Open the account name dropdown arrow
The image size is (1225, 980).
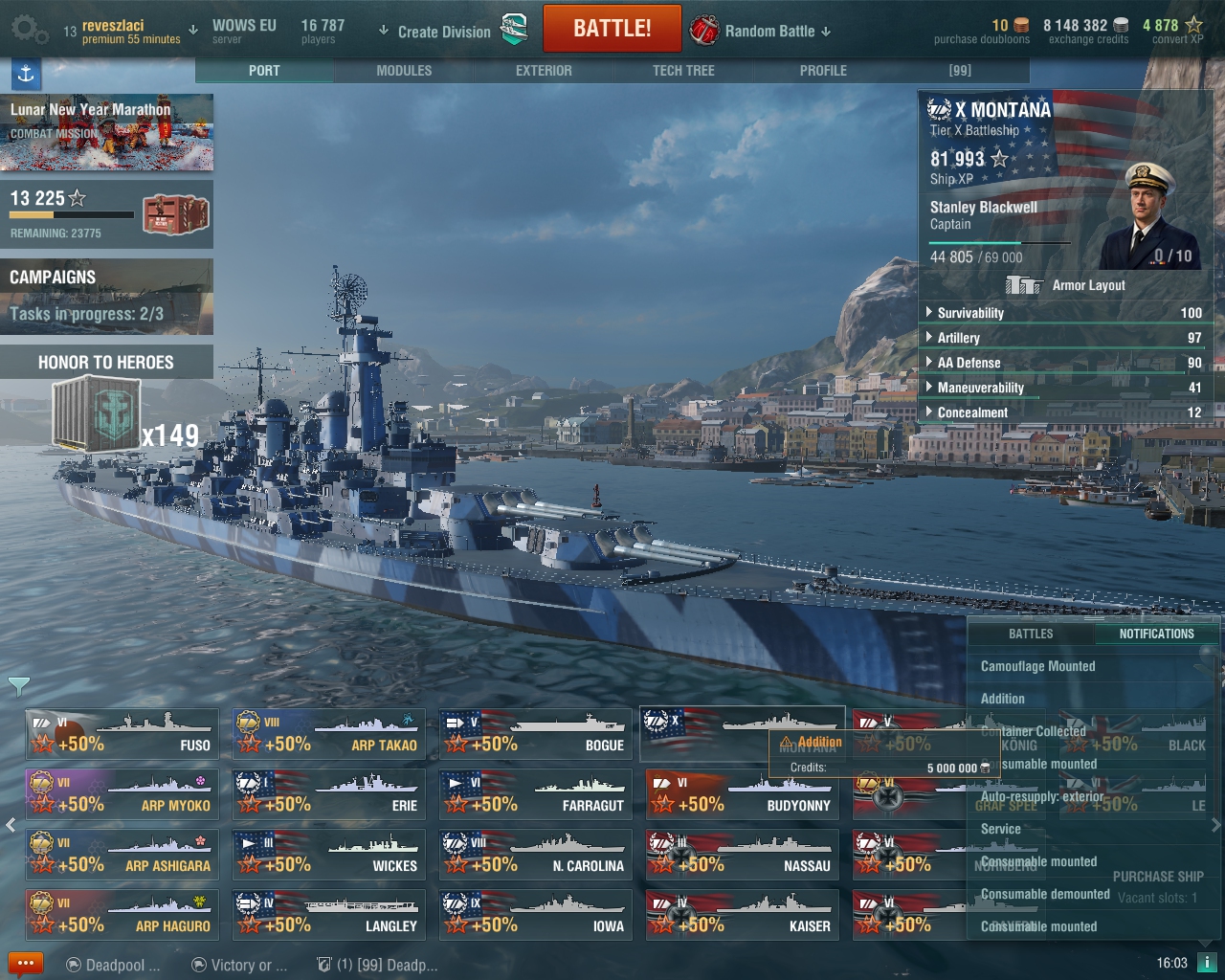193,30
